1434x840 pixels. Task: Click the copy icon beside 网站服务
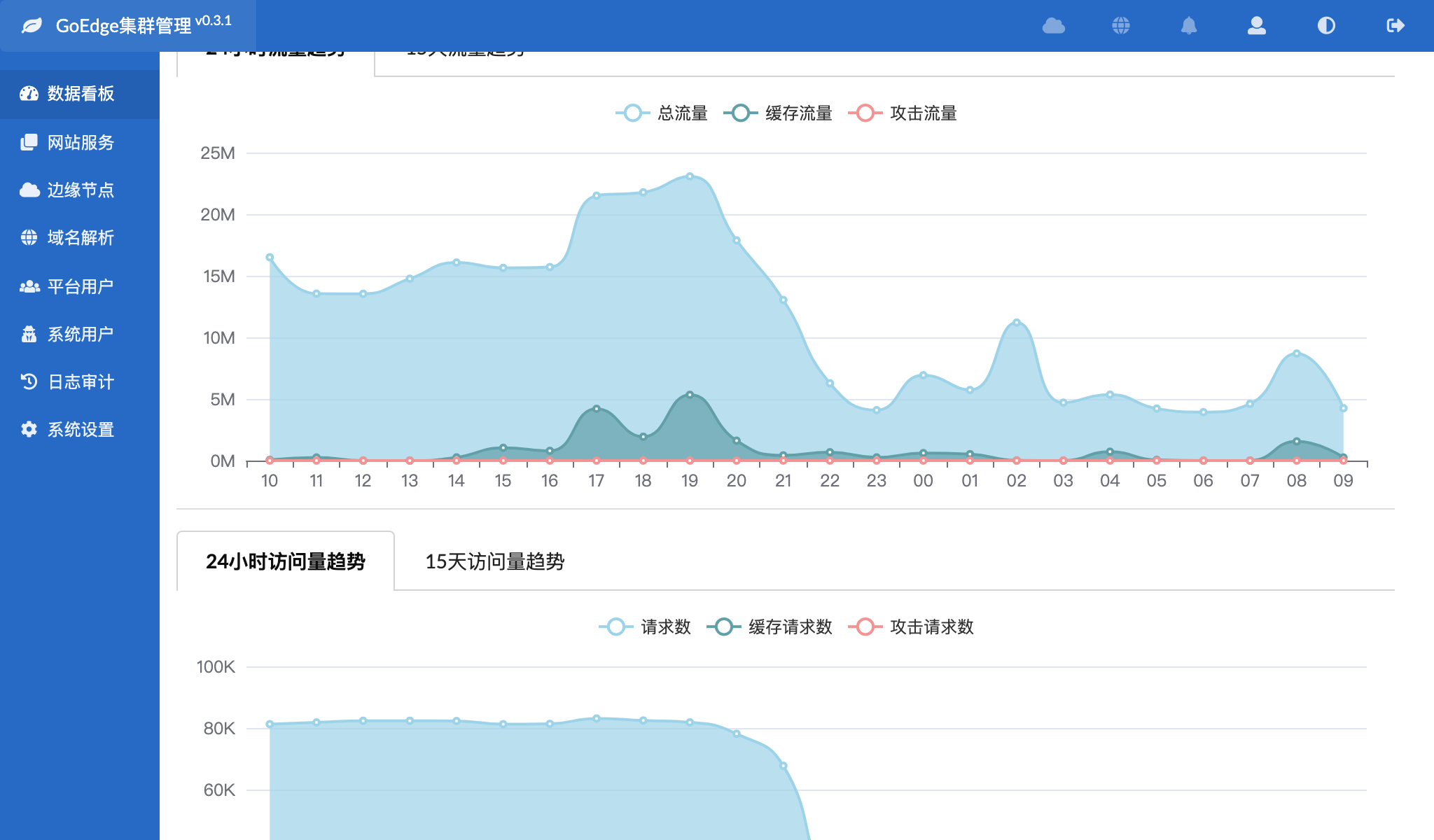[29, 142]
